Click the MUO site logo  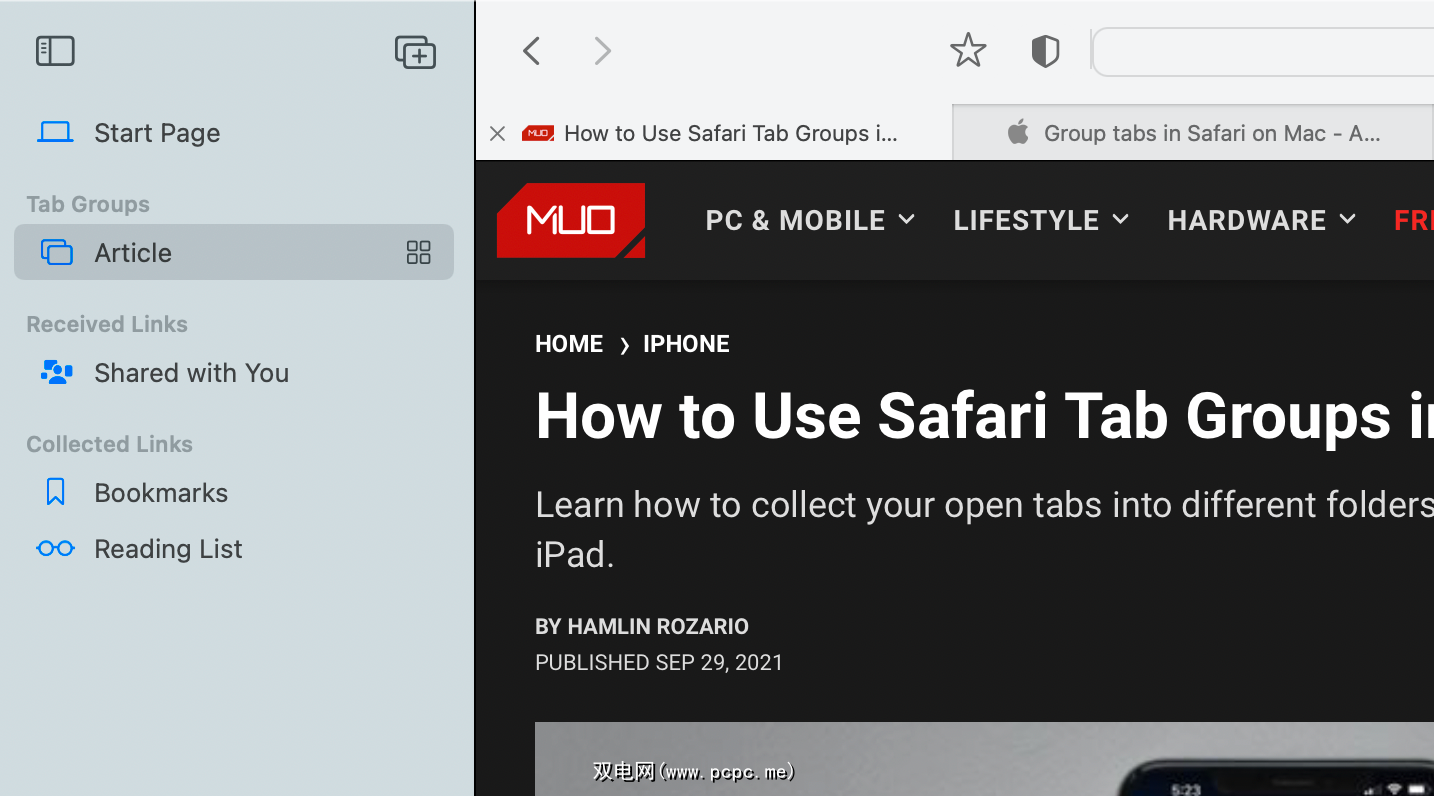coord(570,220)
